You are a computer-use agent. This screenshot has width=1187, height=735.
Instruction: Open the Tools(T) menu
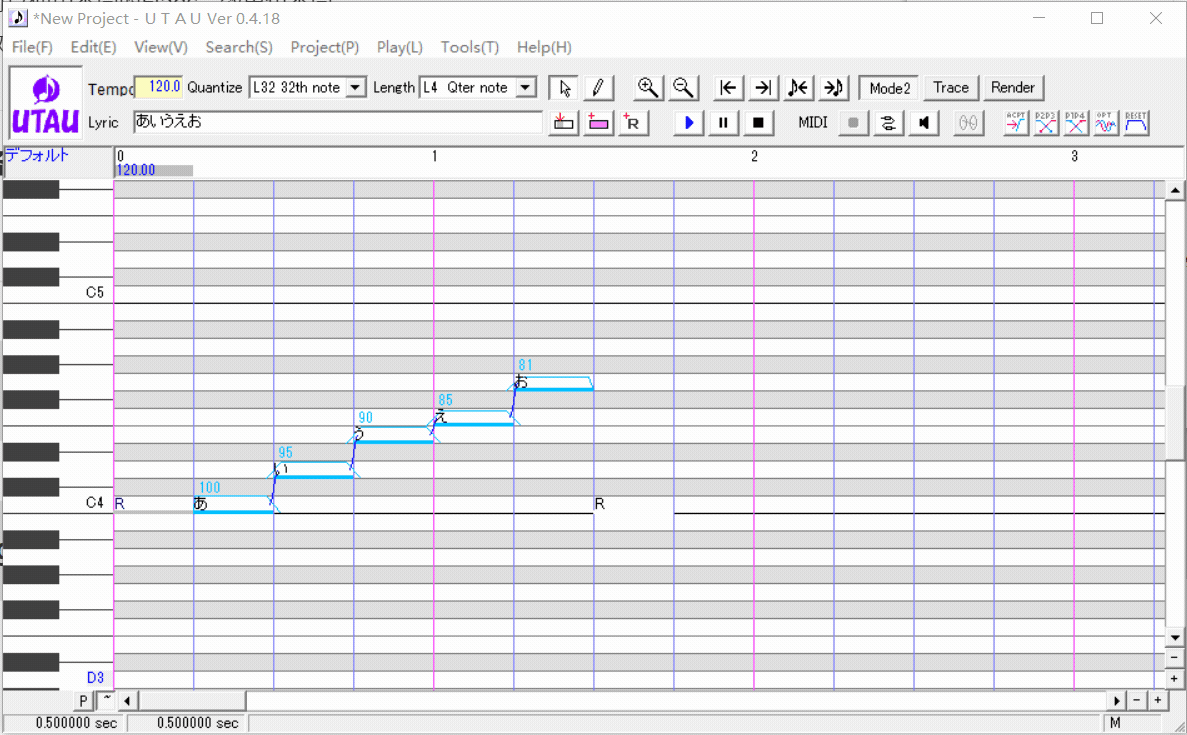(469, 47)
